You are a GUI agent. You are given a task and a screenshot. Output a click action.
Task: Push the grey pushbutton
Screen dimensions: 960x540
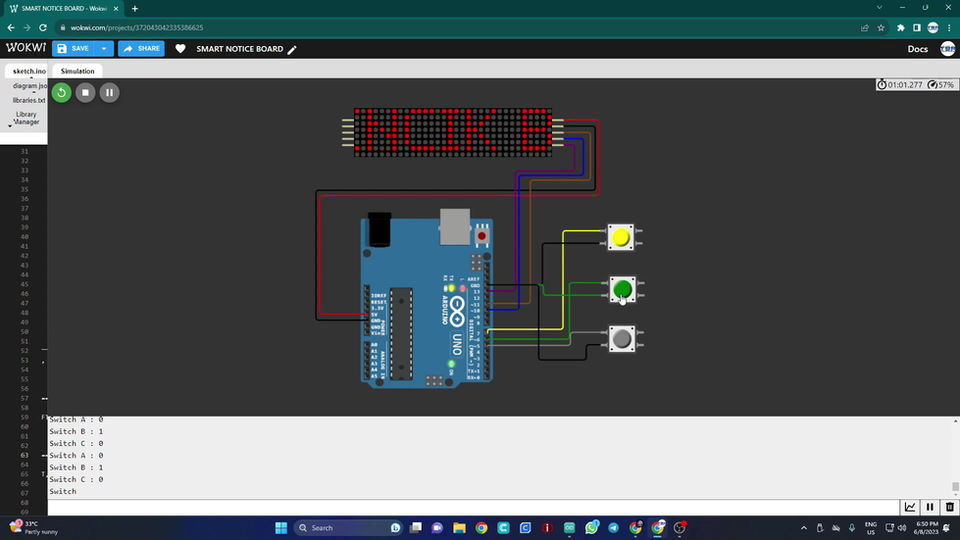tap(621, 339)
